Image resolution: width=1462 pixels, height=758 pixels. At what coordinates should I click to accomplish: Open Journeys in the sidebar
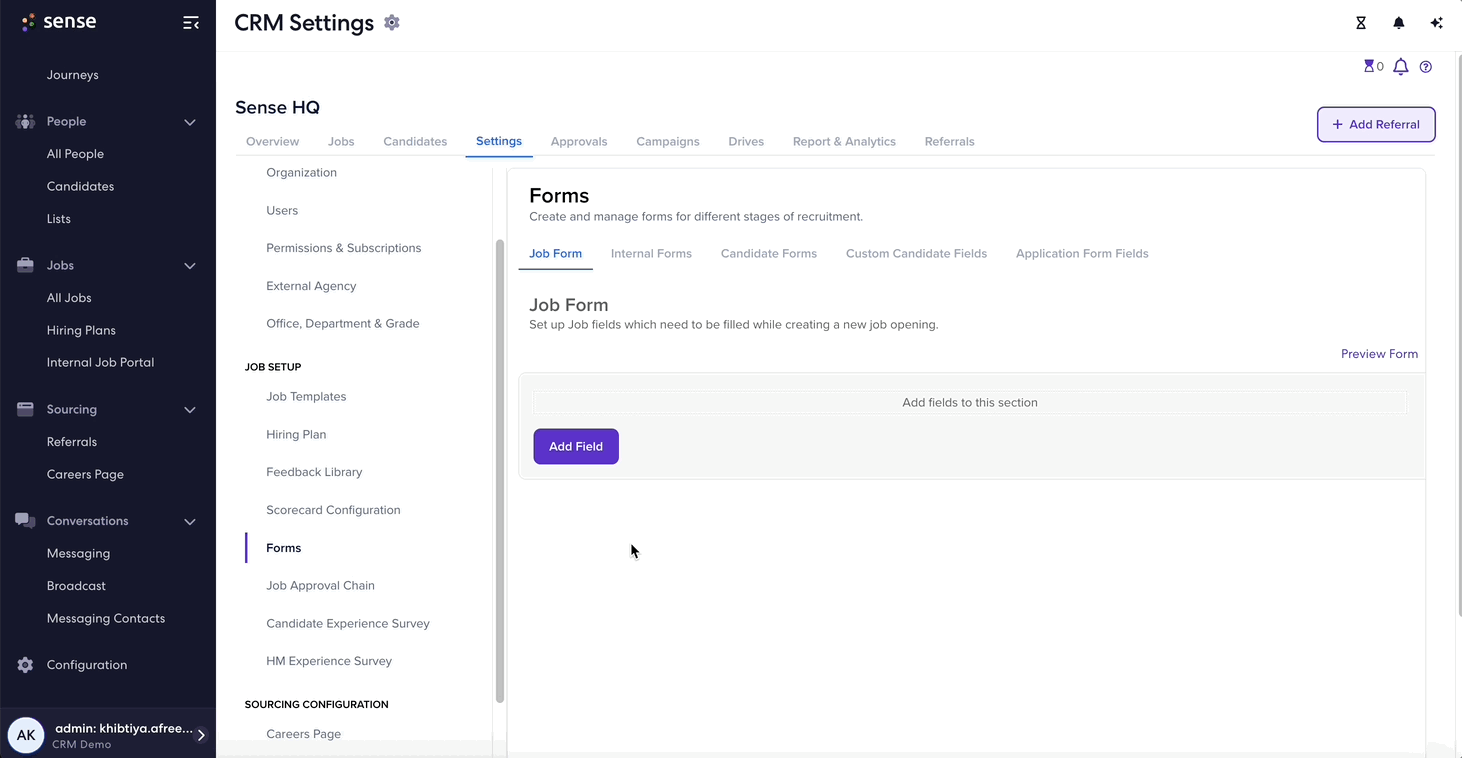73,75
